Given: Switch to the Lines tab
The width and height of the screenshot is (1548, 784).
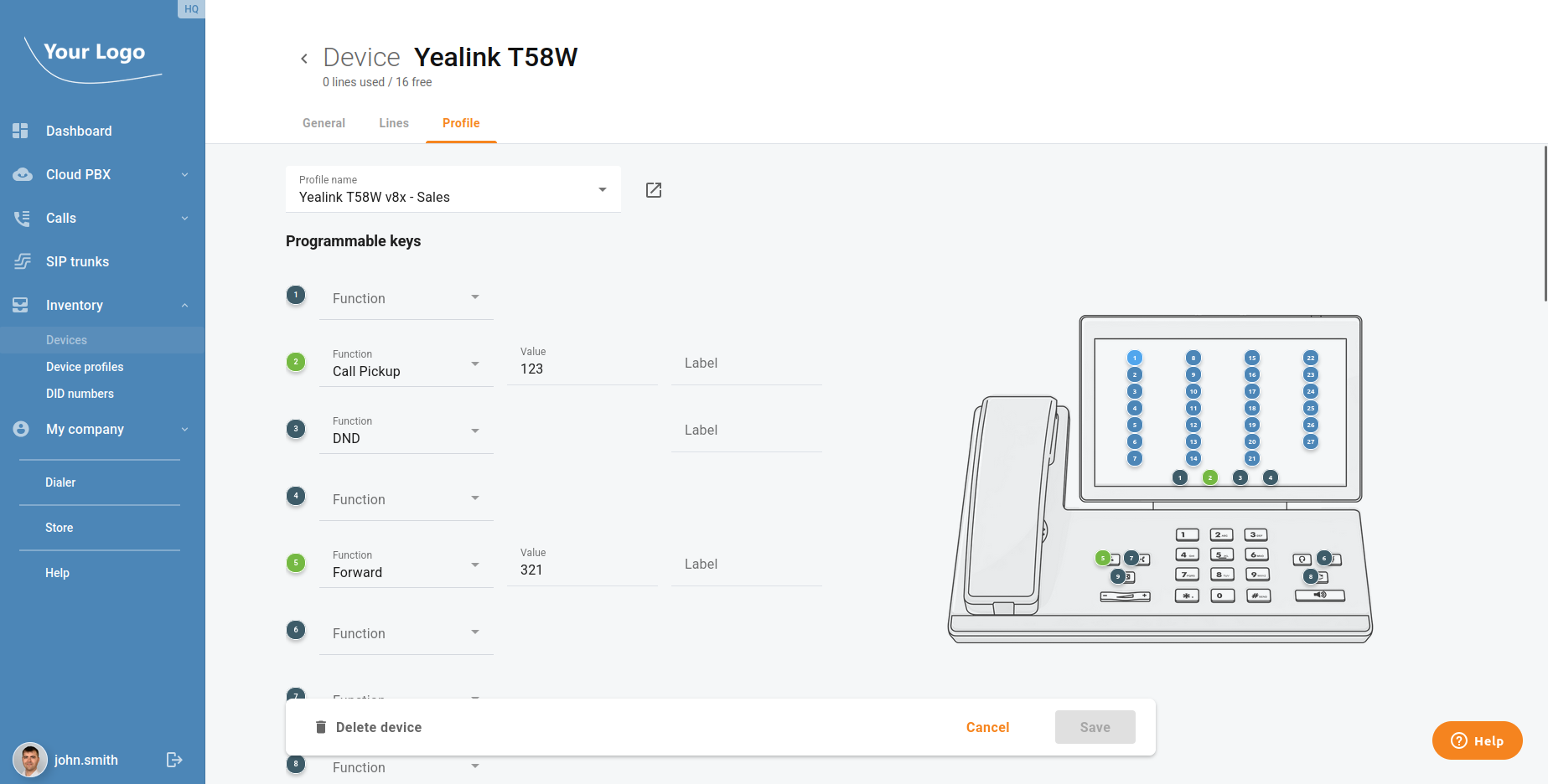Looking at the screenshot, I should pos(394,123).
